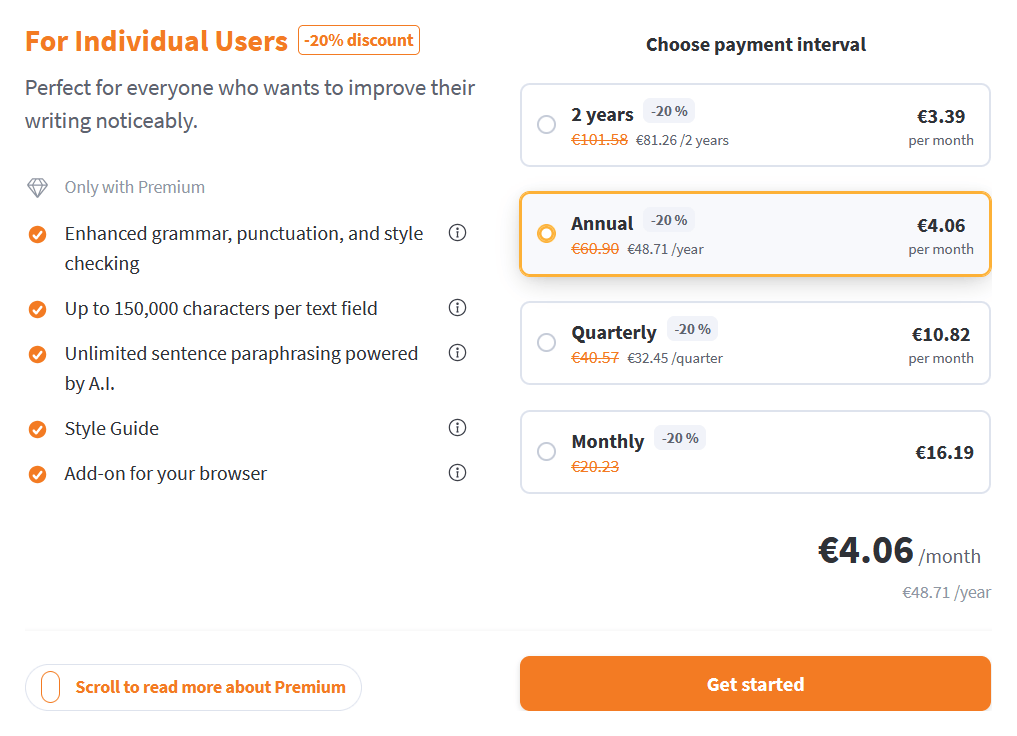The image size is (1017, 736).
Task: Click info icon beside 150,000 characters feature
Action: click(457, 308)
